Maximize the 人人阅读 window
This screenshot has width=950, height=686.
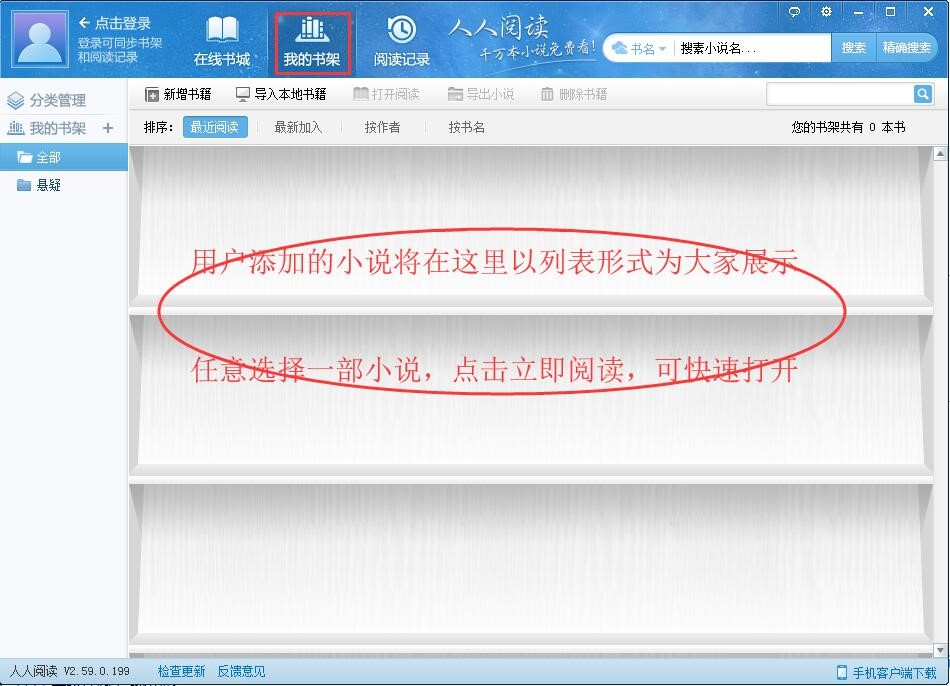[890, 12]
